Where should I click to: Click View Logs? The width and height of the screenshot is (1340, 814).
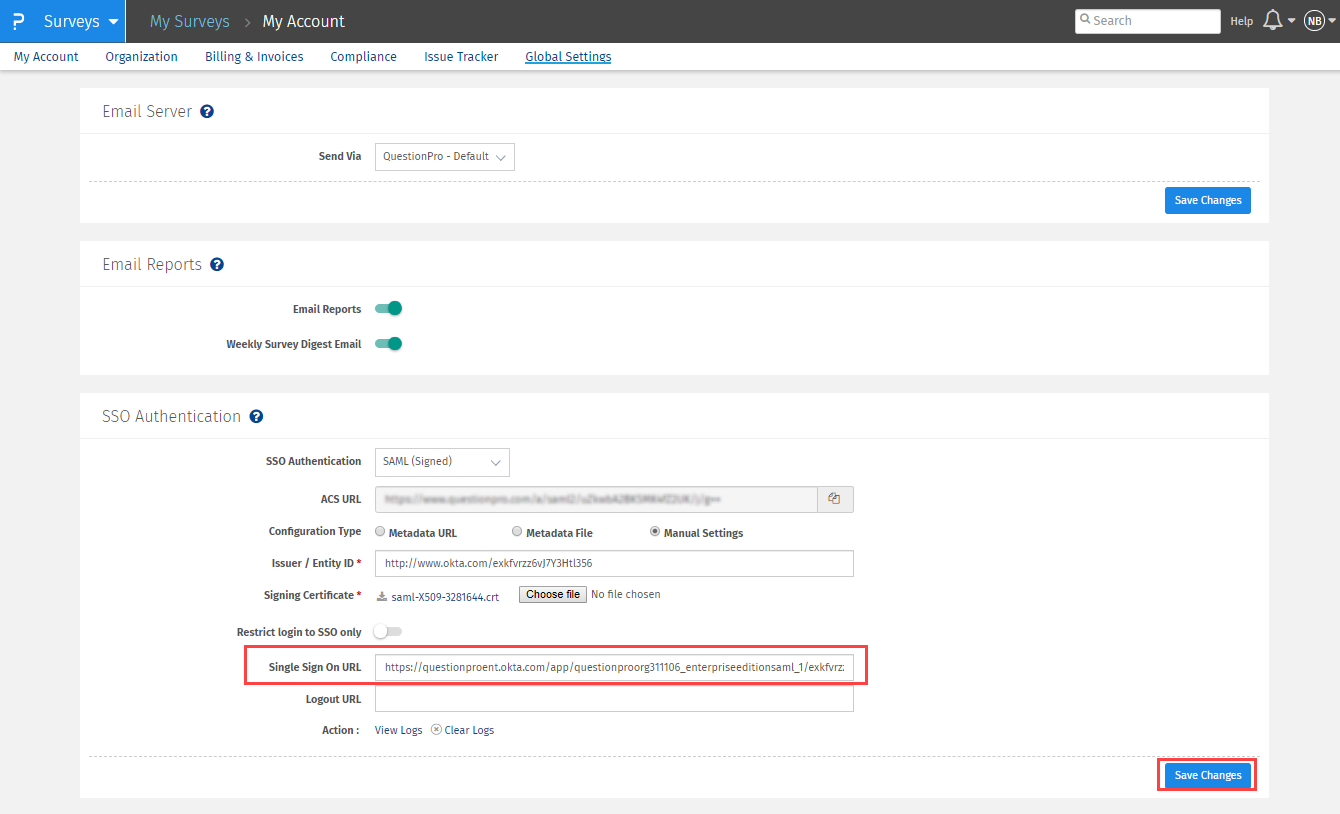pos(398,729)
